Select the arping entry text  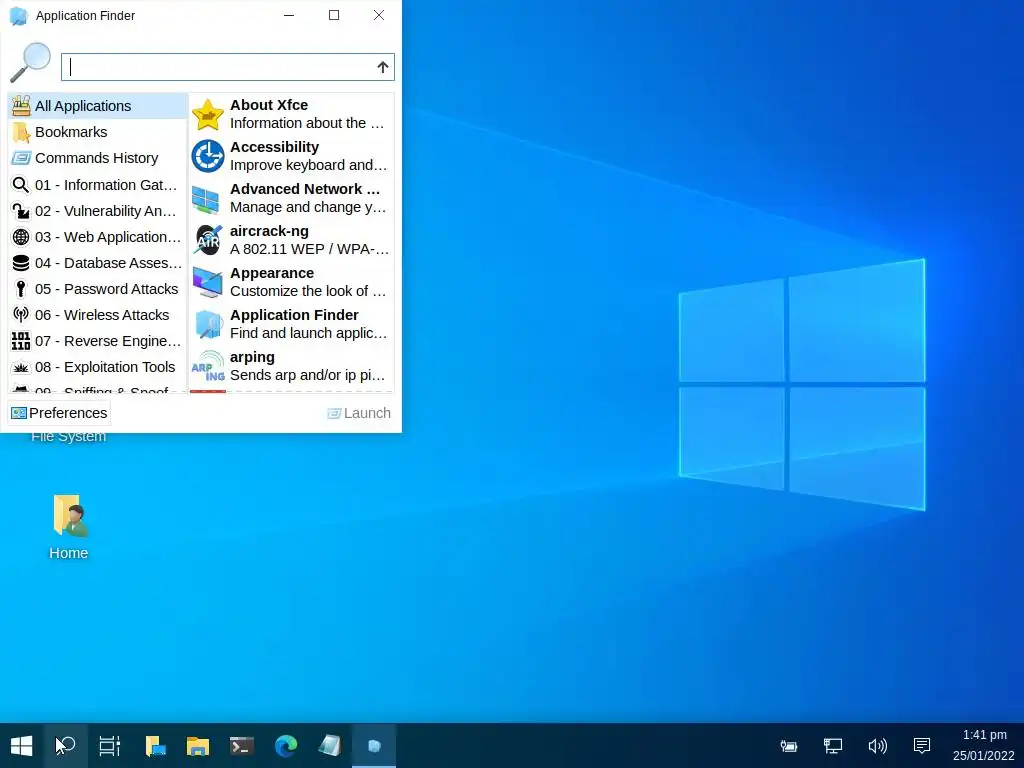click(308, 366)
